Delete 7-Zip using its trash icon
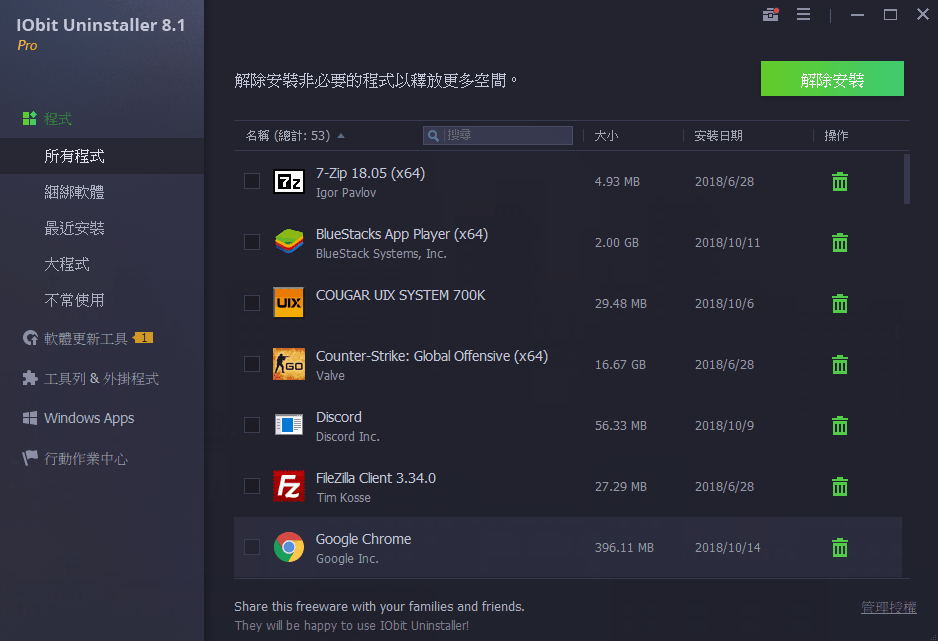This screenshot has width=938, height=641. click(x=839, y=181)
